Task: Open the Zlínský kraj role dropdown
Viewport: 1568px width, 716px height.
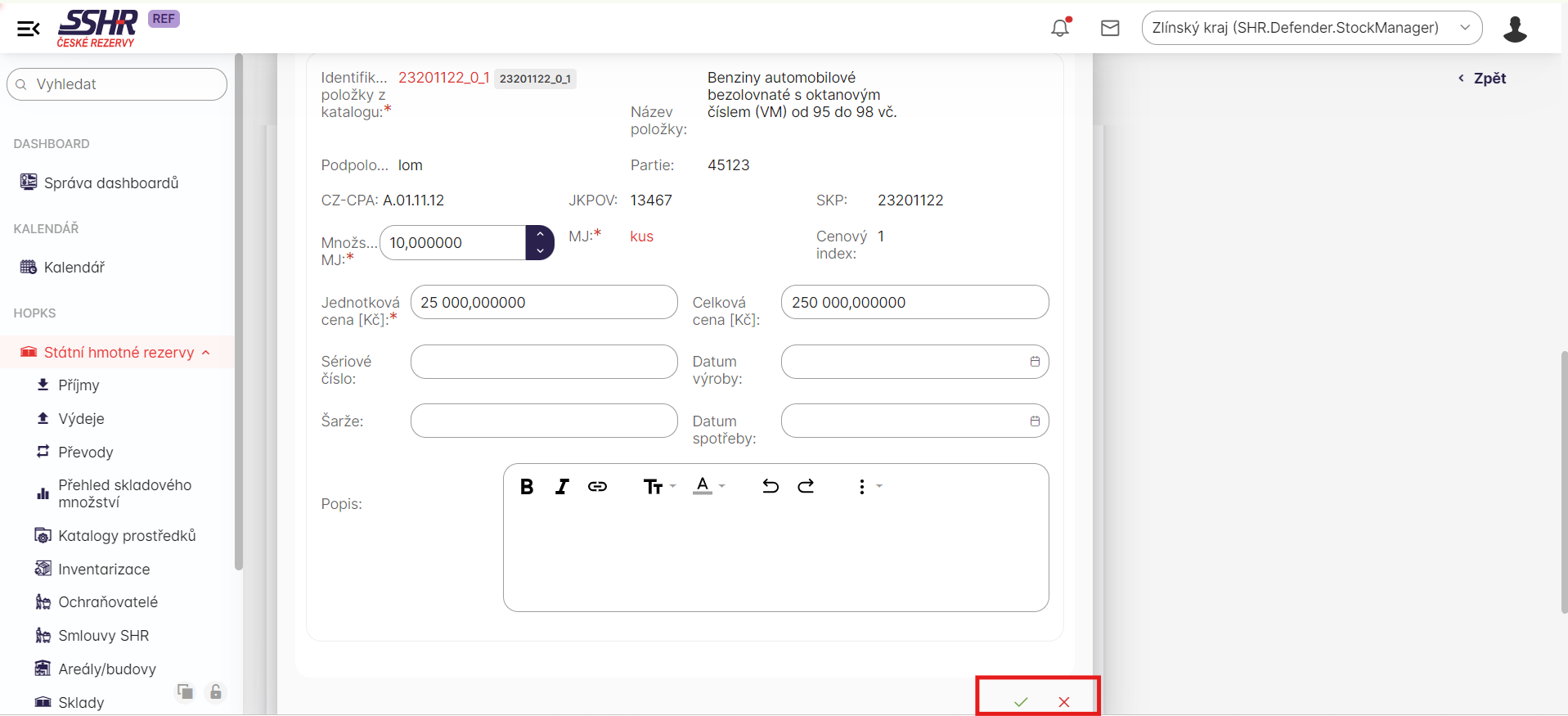Action: (x=1311, y=28)
